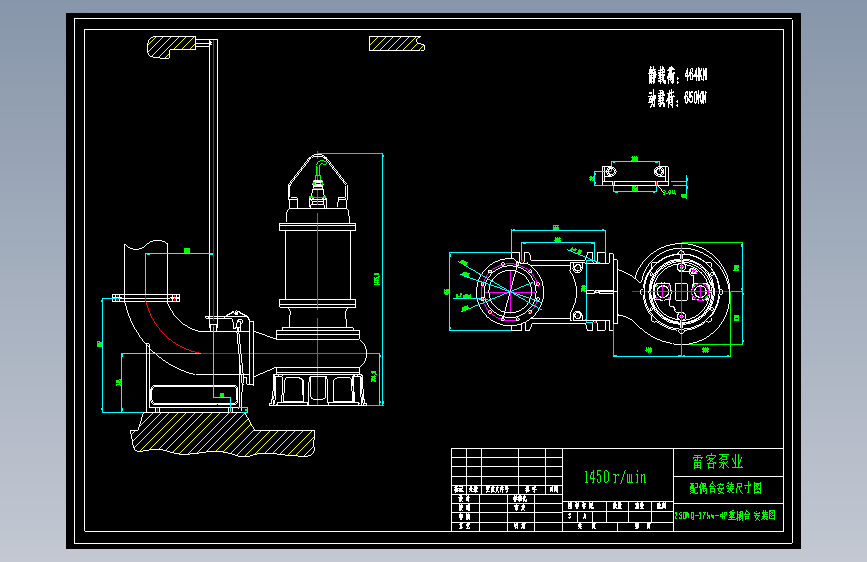Click the discharge elbow pipe flange

point(146,298)
